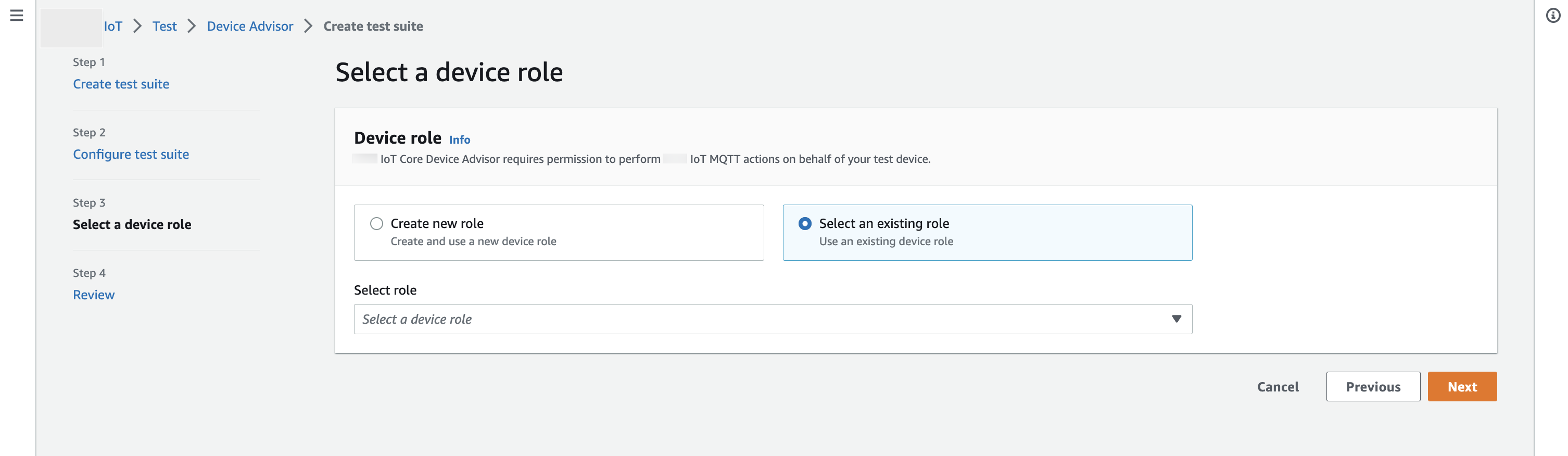Open Device Advisor breadcrumb link
Viewport: 1568px width, 456px height.
(x=249, y=26)
